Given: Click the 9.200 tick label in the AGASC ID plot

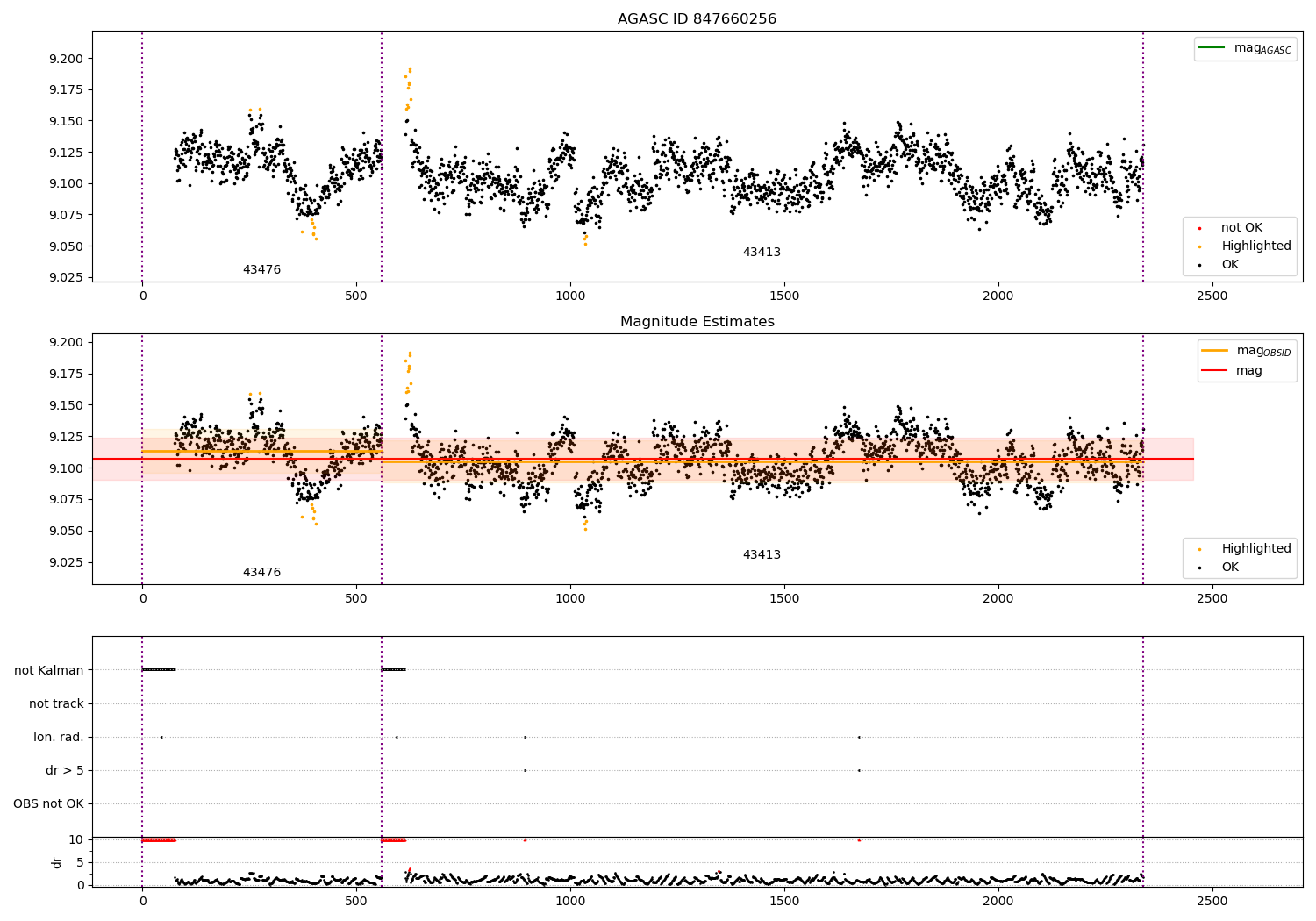Looking at the screenshot, I should [x=66, y=60].
